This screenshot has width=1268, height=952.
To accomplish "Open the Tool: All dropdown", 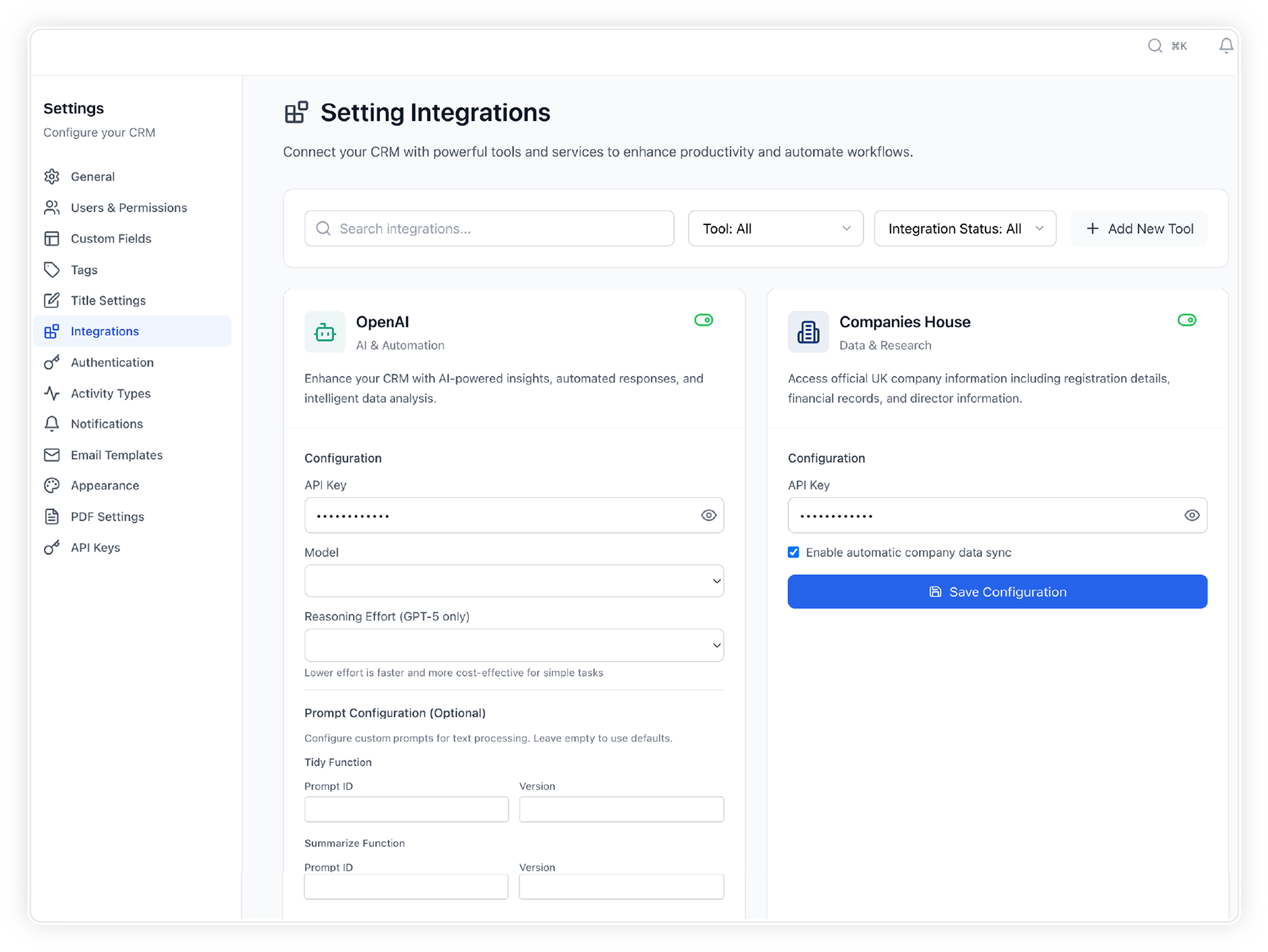I will click(775, 228).
